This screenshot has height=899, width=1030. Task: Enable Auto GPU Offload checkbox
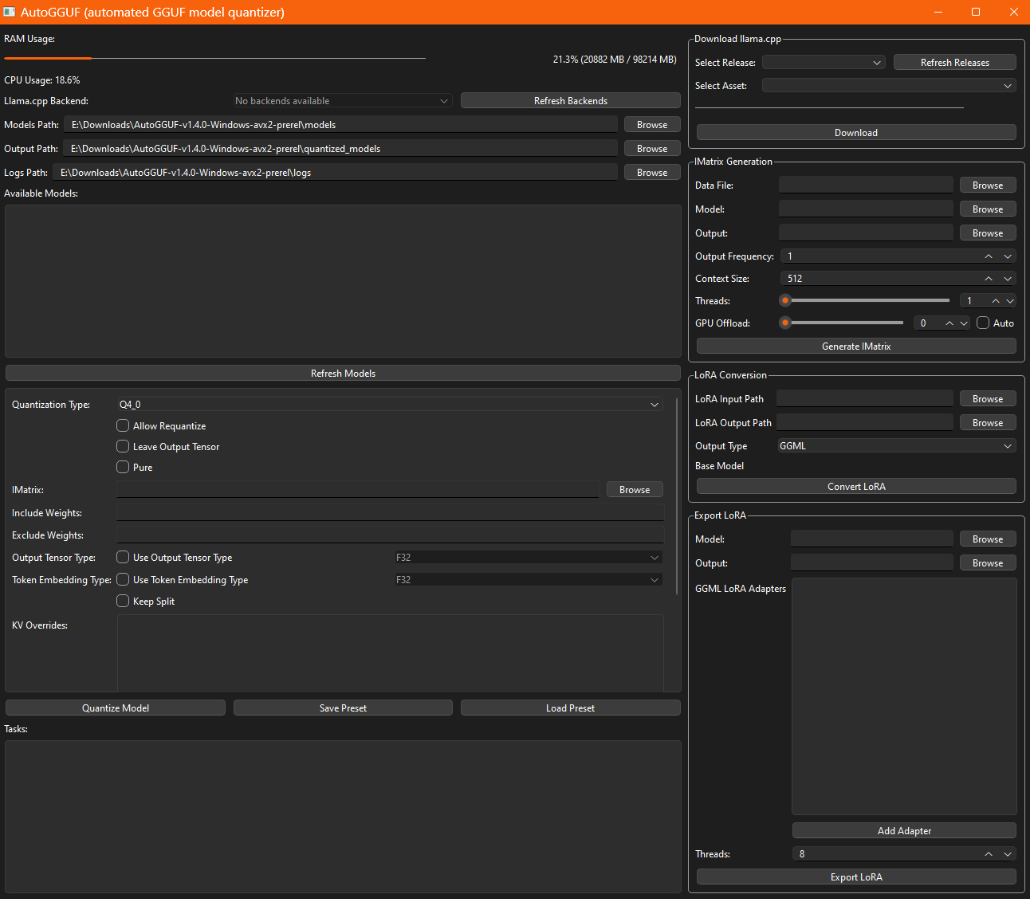click(983, 322)
